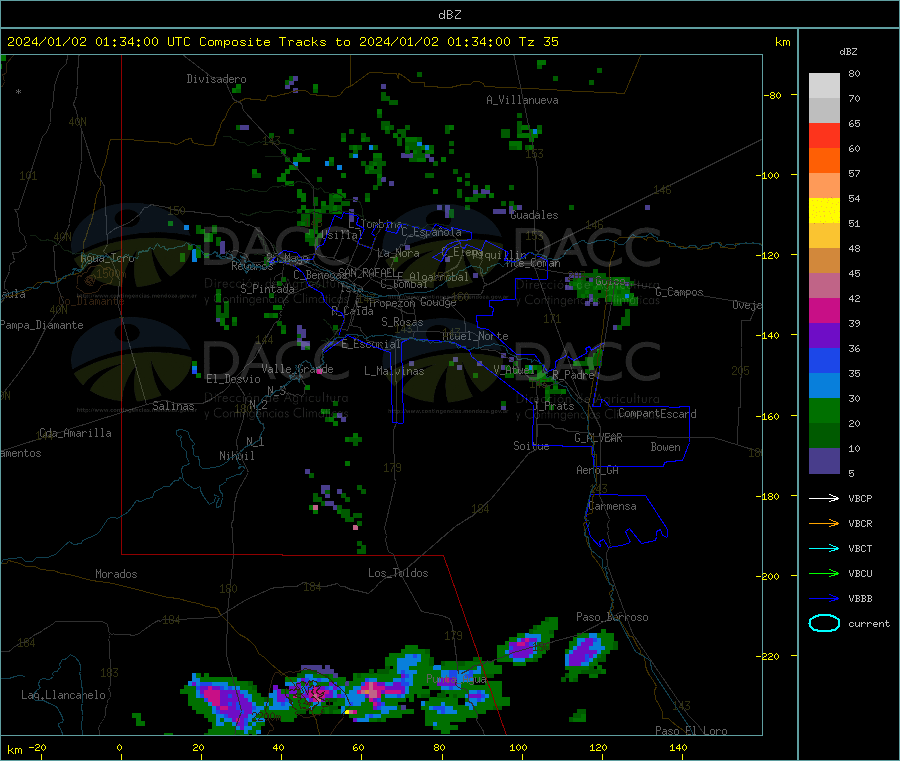
Task: Select the red 60 dBZ color swatch
Action: click(824, 135)
